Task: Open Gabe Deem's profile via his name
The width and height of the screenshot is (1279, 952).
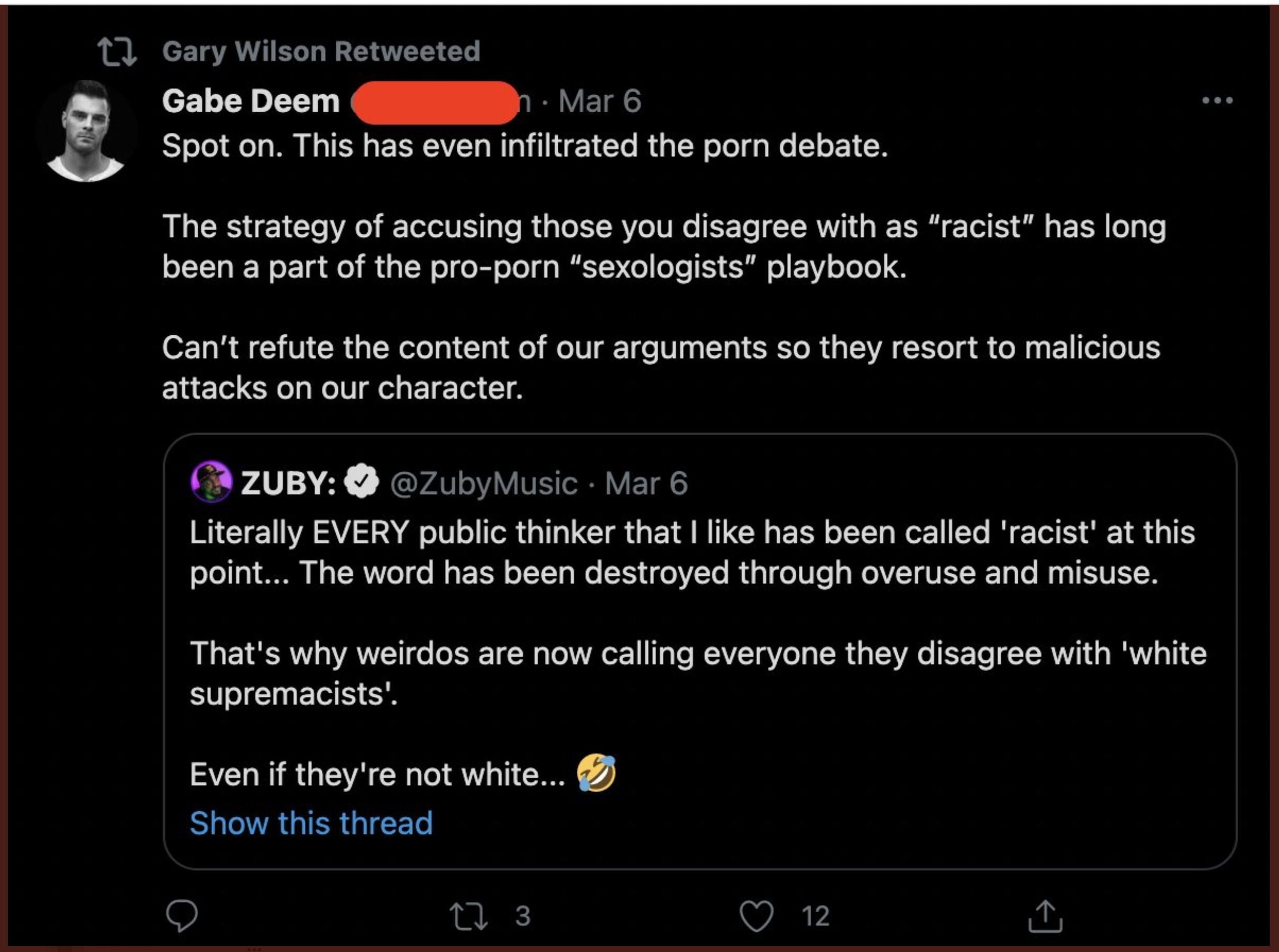Action: click(x=251, y=101)
